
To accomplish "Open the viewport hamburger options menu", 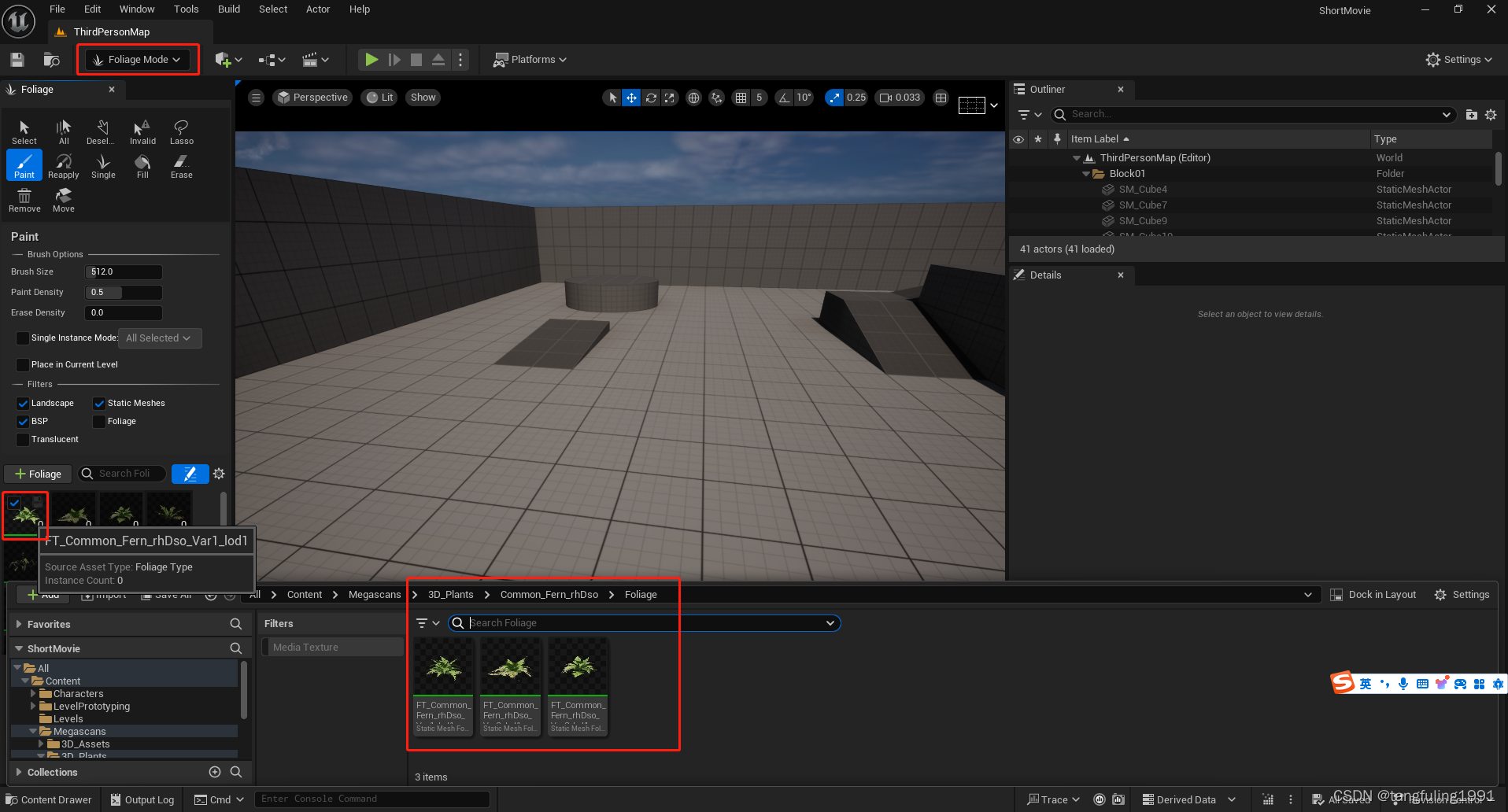I will point(256,98).
